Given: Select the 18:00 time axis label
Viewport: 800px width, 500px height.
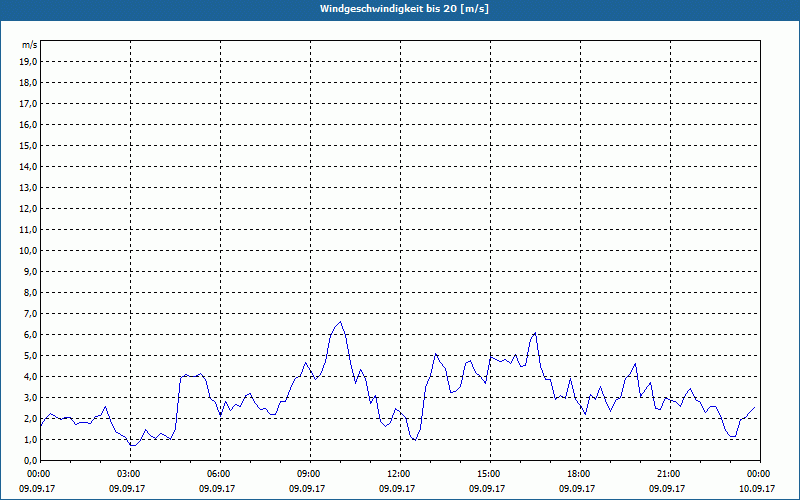Looking at the screenshot, I should tap(579, 474).
